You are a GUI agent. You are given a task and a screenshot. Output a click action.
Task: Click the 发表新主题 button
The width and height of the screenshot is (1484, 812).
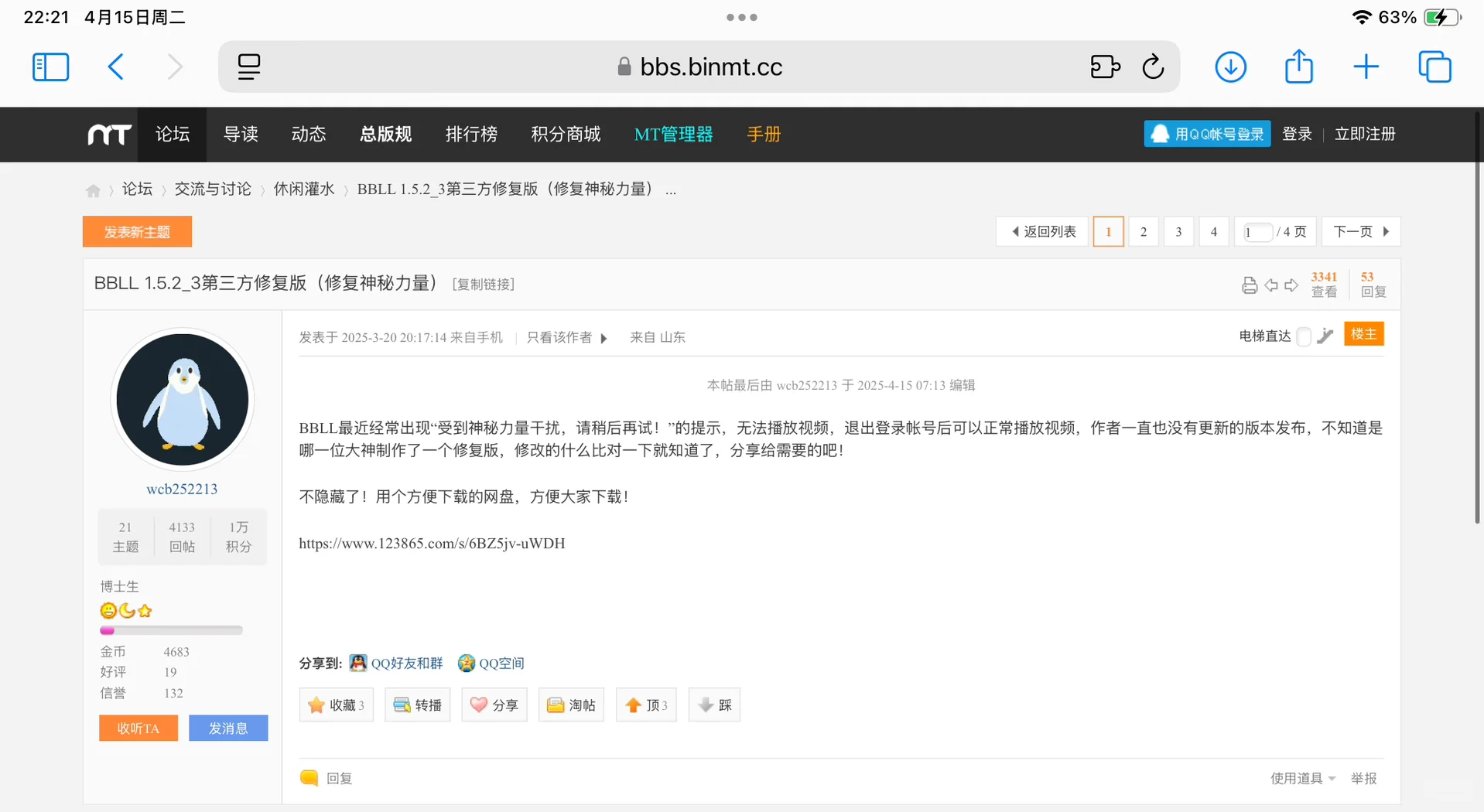(x=136, y=231)
